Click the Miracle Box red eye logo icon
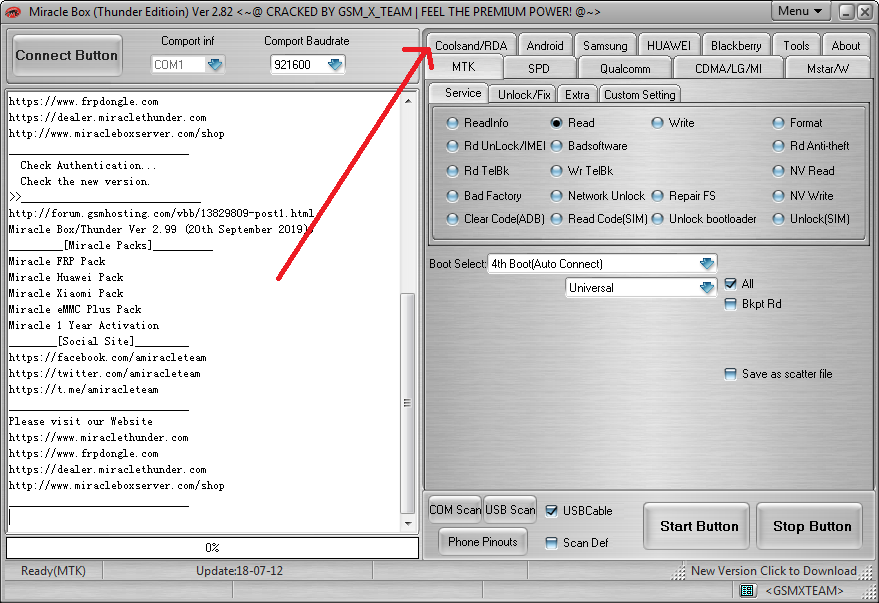The image size is (879, 603). click(x=12, y=12)
